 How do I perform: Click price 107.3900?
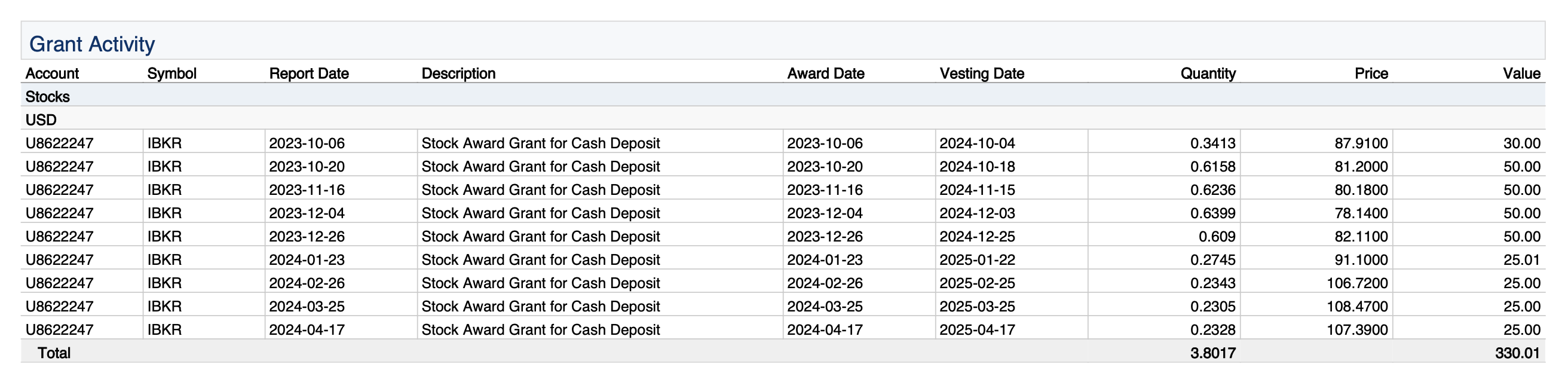point(1357,329)
